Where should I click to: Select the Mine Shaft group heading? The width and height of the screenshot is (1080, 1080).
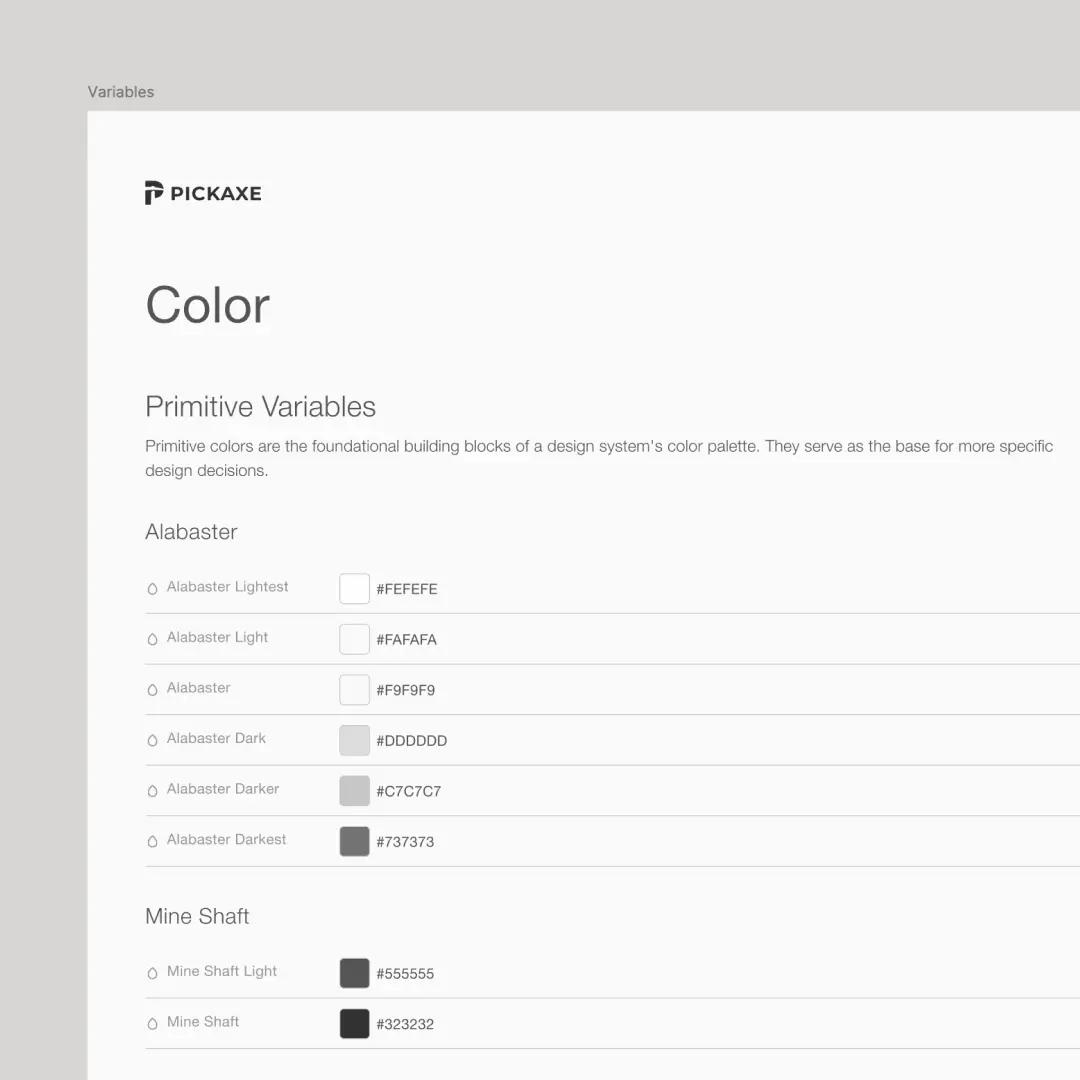[x=197, y=916]
